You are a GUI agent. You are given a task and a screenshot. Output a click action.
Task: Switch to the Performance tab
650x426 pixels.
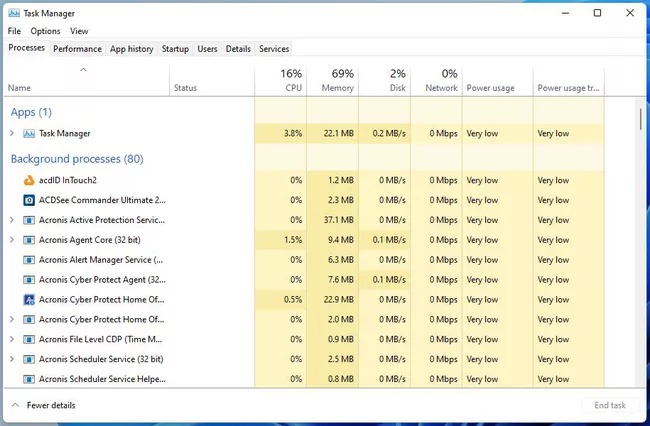click(77, 49)
